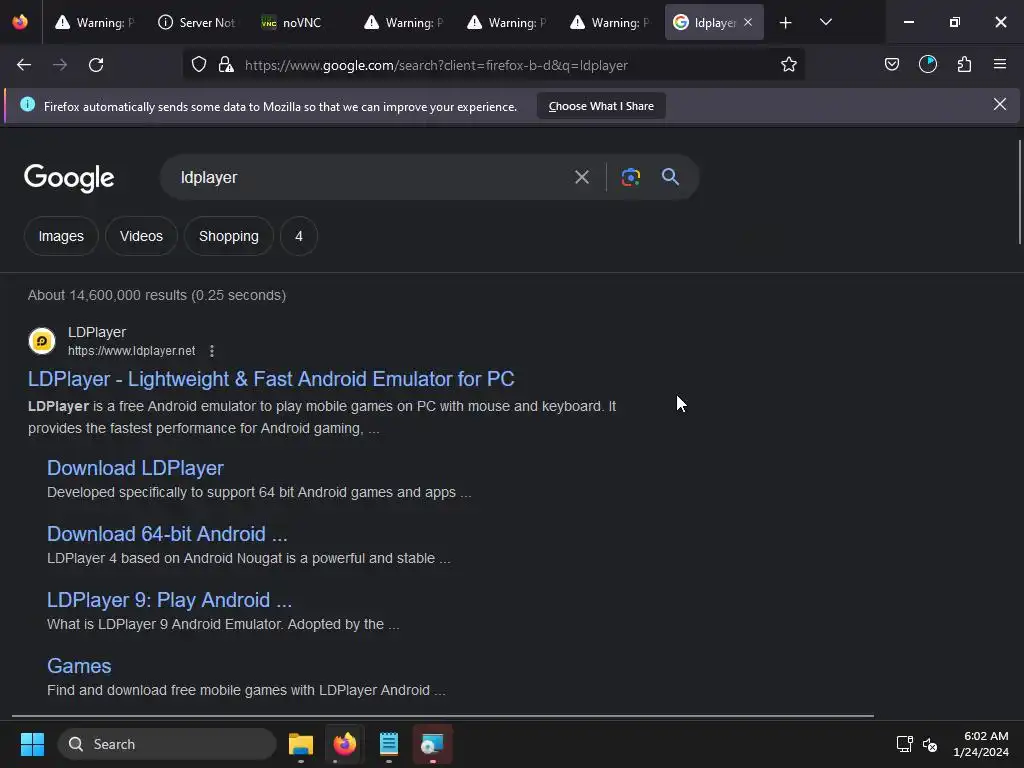Click the forward navigation arrow
Image resolution: width=1024 pixels, height=768 pixels.
tap(60, 65)
